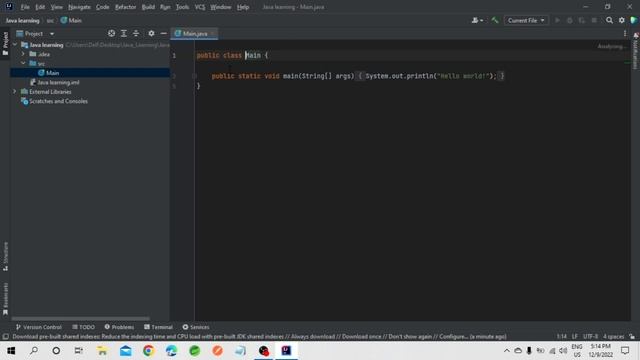
Task: Click the UTF-8 encoding indicator
Action: click(x=590, y=337)
